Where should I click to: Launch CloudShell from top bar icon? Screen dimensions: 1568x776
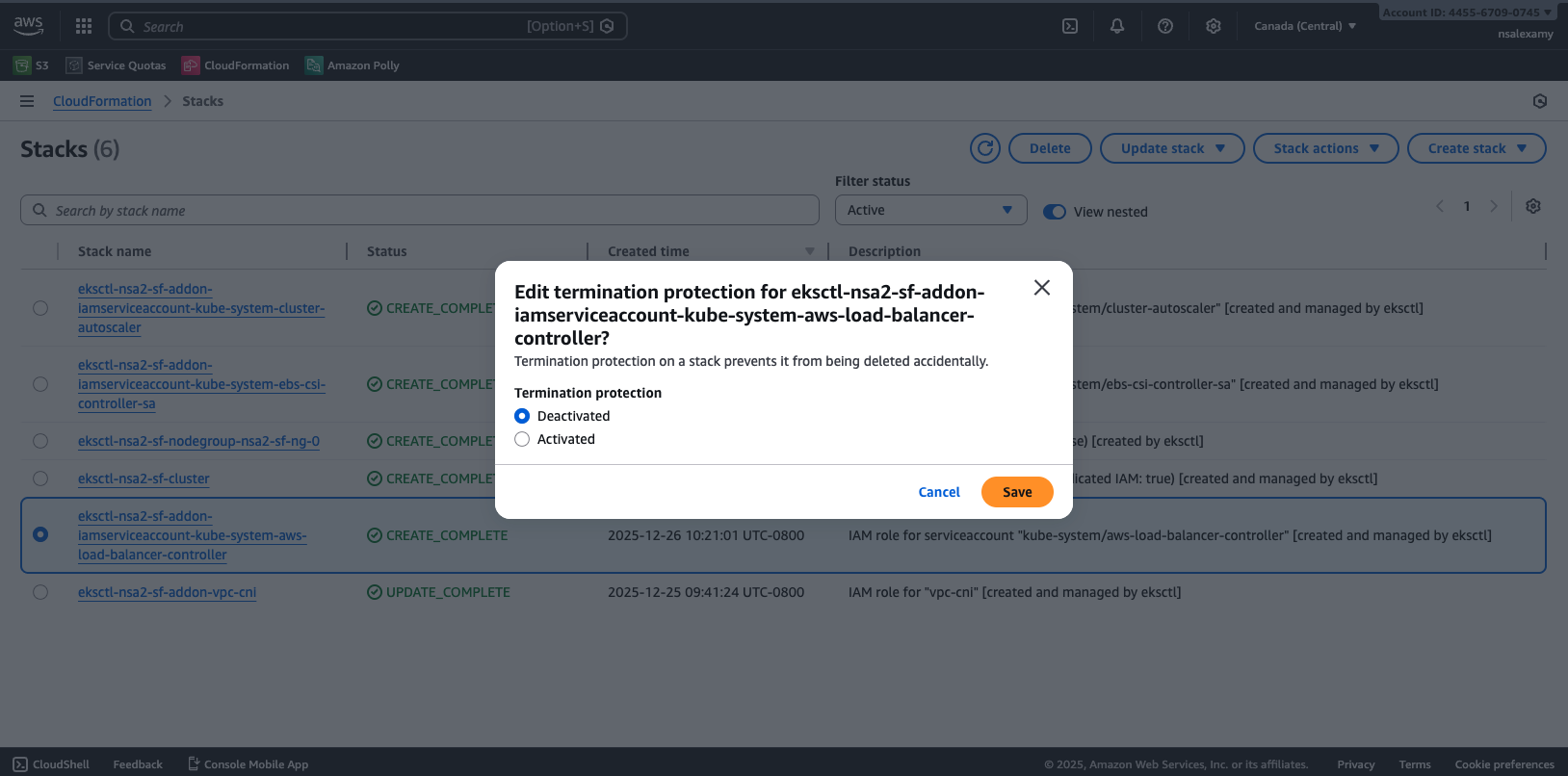1070,26
